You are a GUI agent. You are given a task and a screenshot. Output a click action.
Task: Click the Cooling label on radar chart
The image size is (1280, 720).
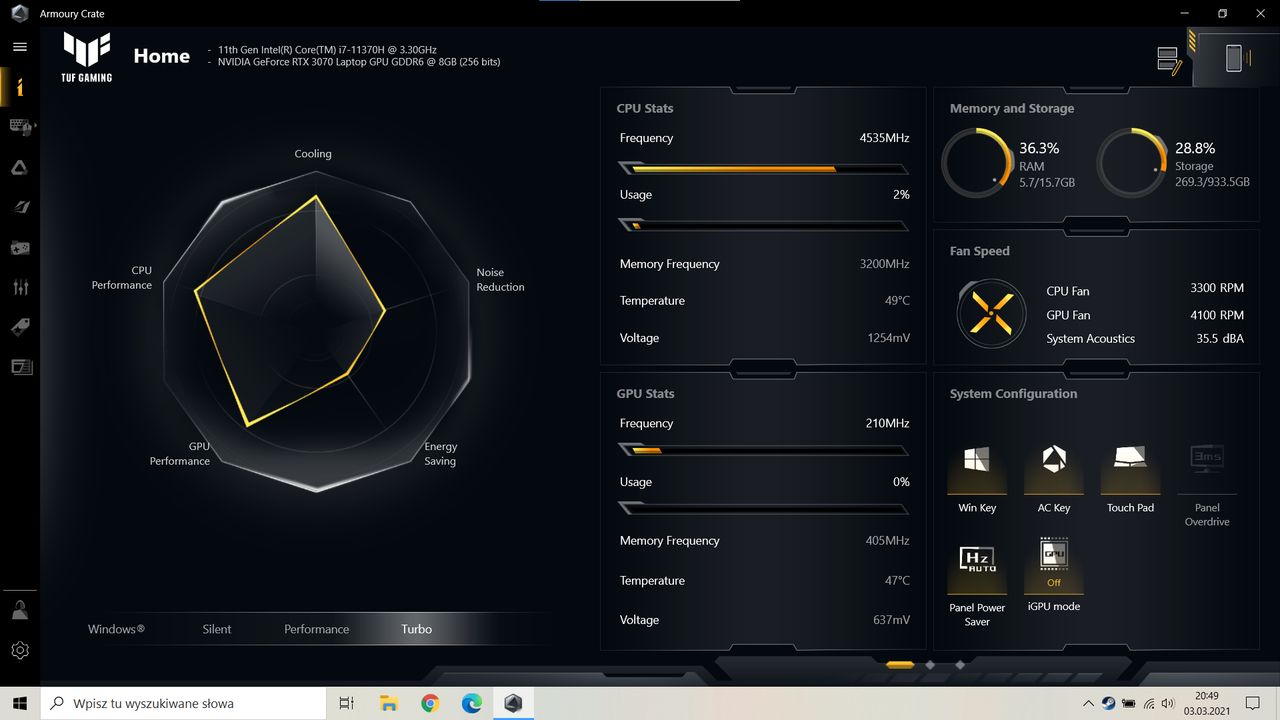313,154
